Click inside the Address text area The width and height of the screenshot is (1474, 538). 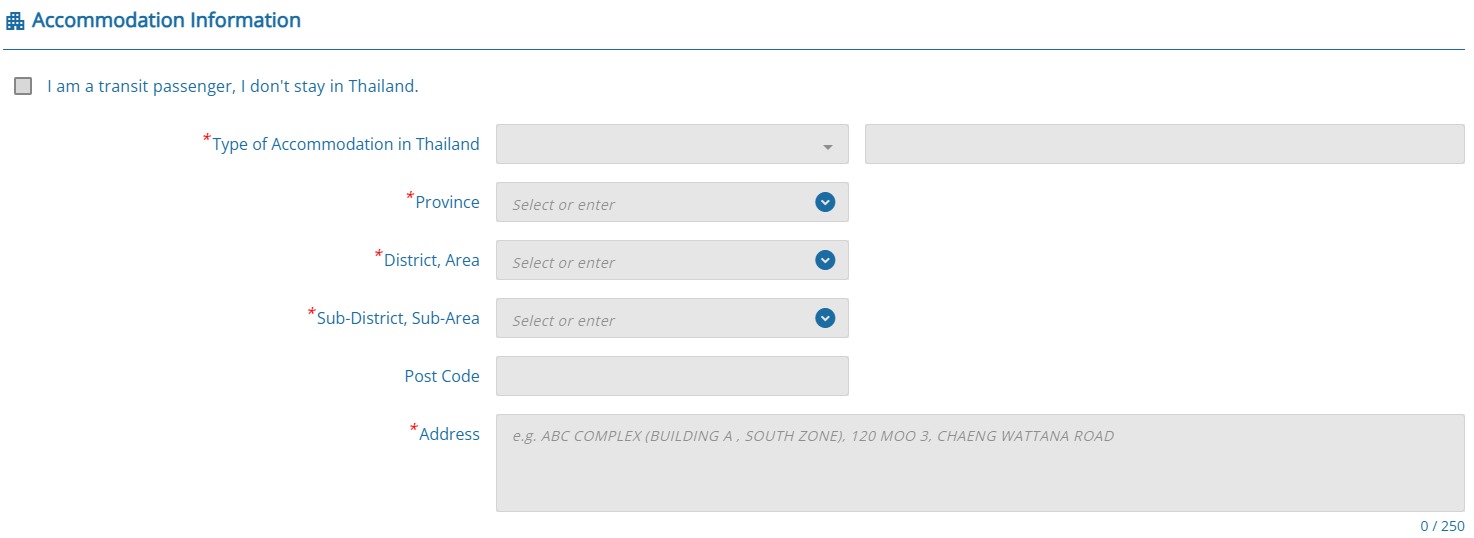[980, 470]
